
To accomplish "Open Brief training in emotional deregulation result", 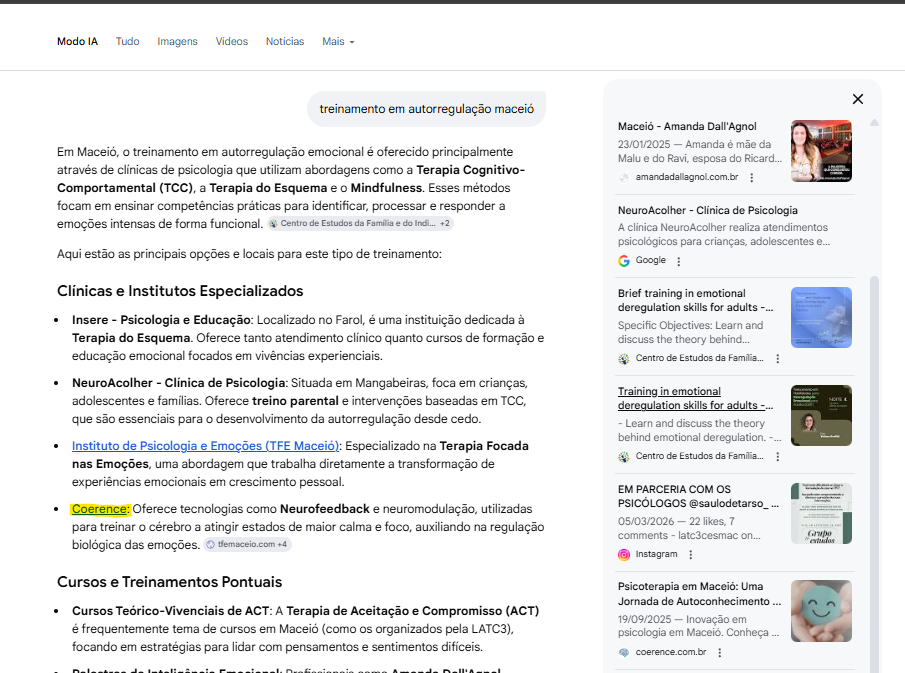I will 695,301.
